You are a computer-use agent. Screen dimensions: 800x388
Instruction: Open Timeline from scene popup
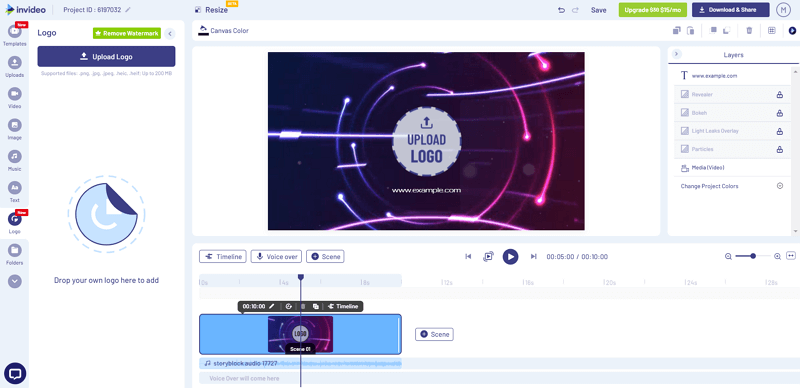tap(343, 306)
